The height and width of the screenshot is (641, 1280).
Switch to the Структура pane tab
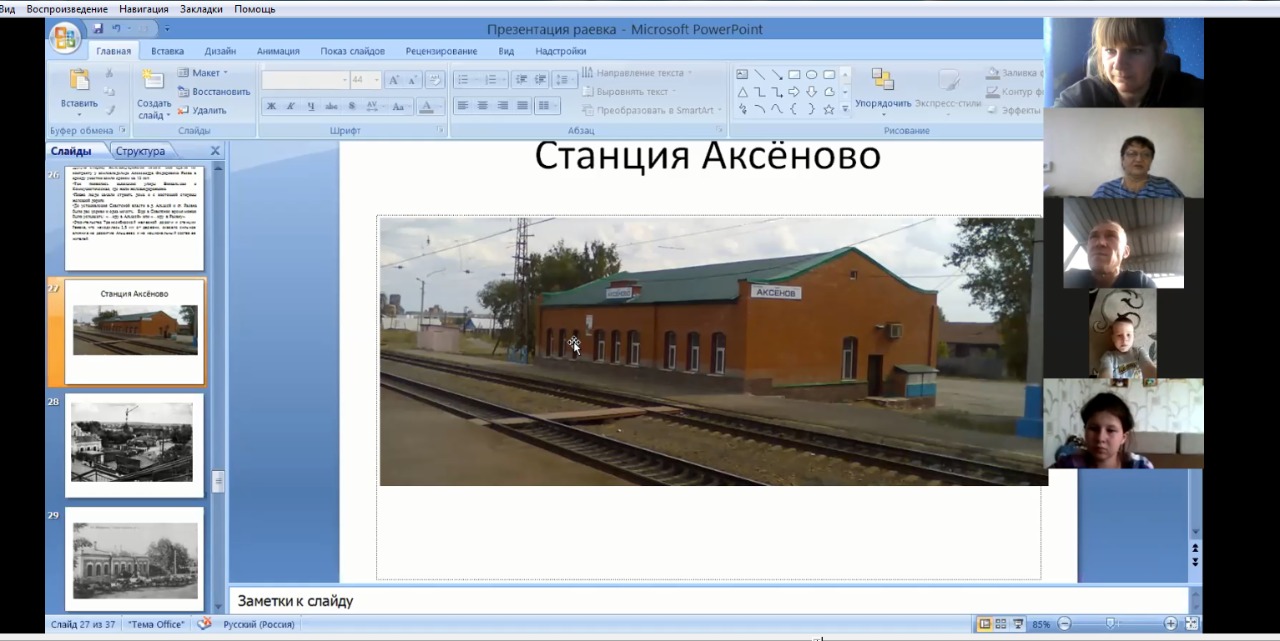[140, 151]
